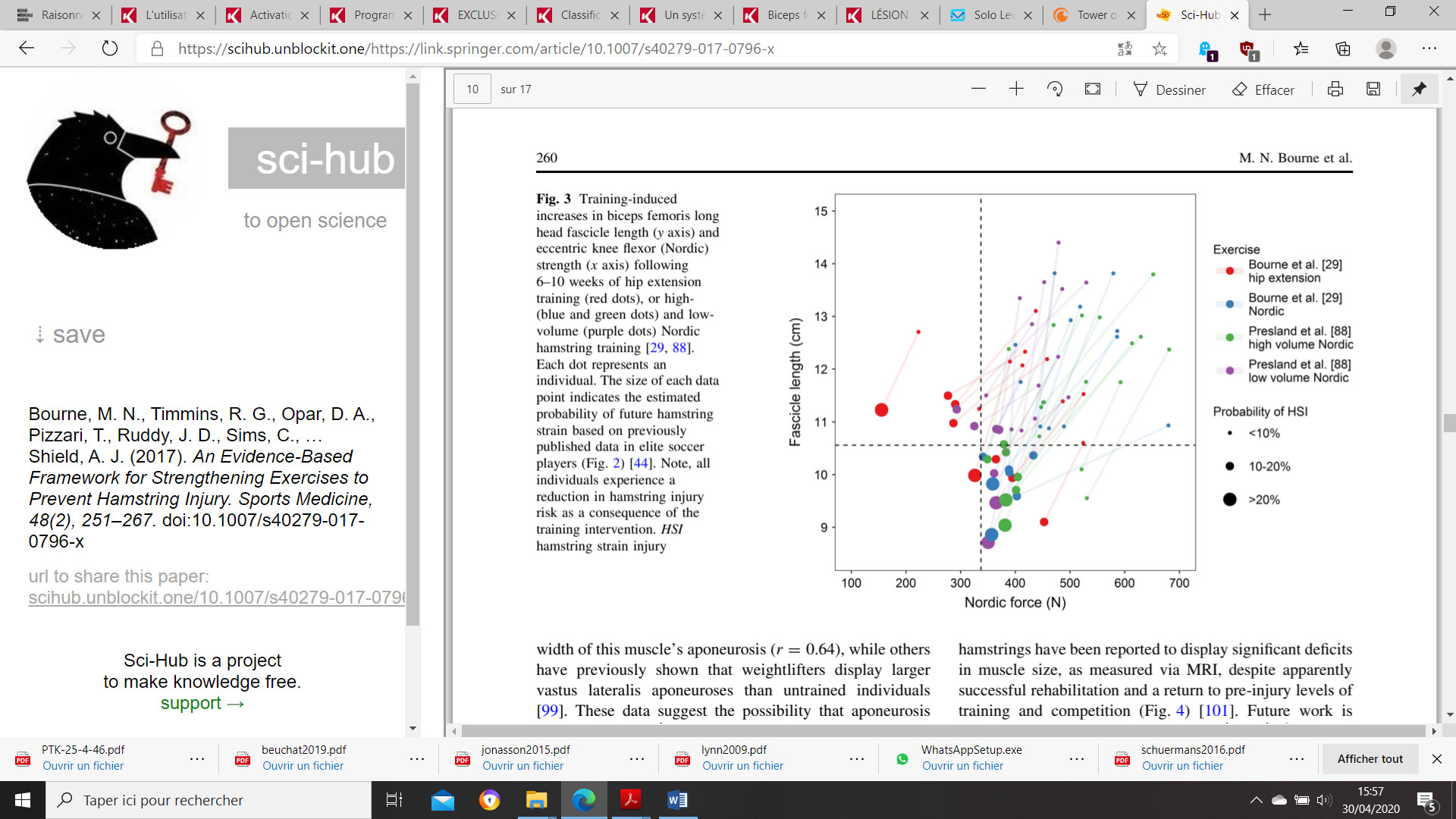Save the PDF with disk icon
1456x819 pixels.
click(x=1373, y=89)
